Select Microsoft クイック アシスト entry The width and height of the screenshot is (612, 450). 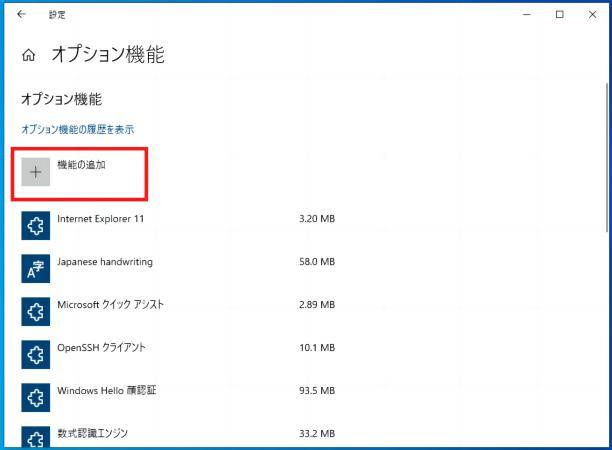[110, 304]
